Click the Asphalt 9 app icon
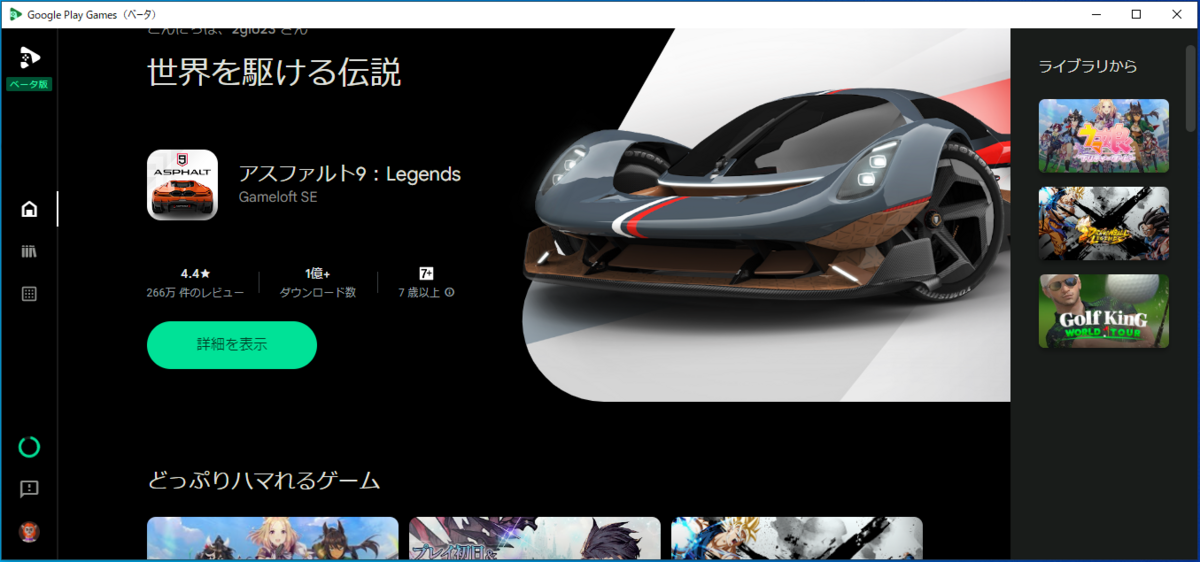 tap(182, 185)
